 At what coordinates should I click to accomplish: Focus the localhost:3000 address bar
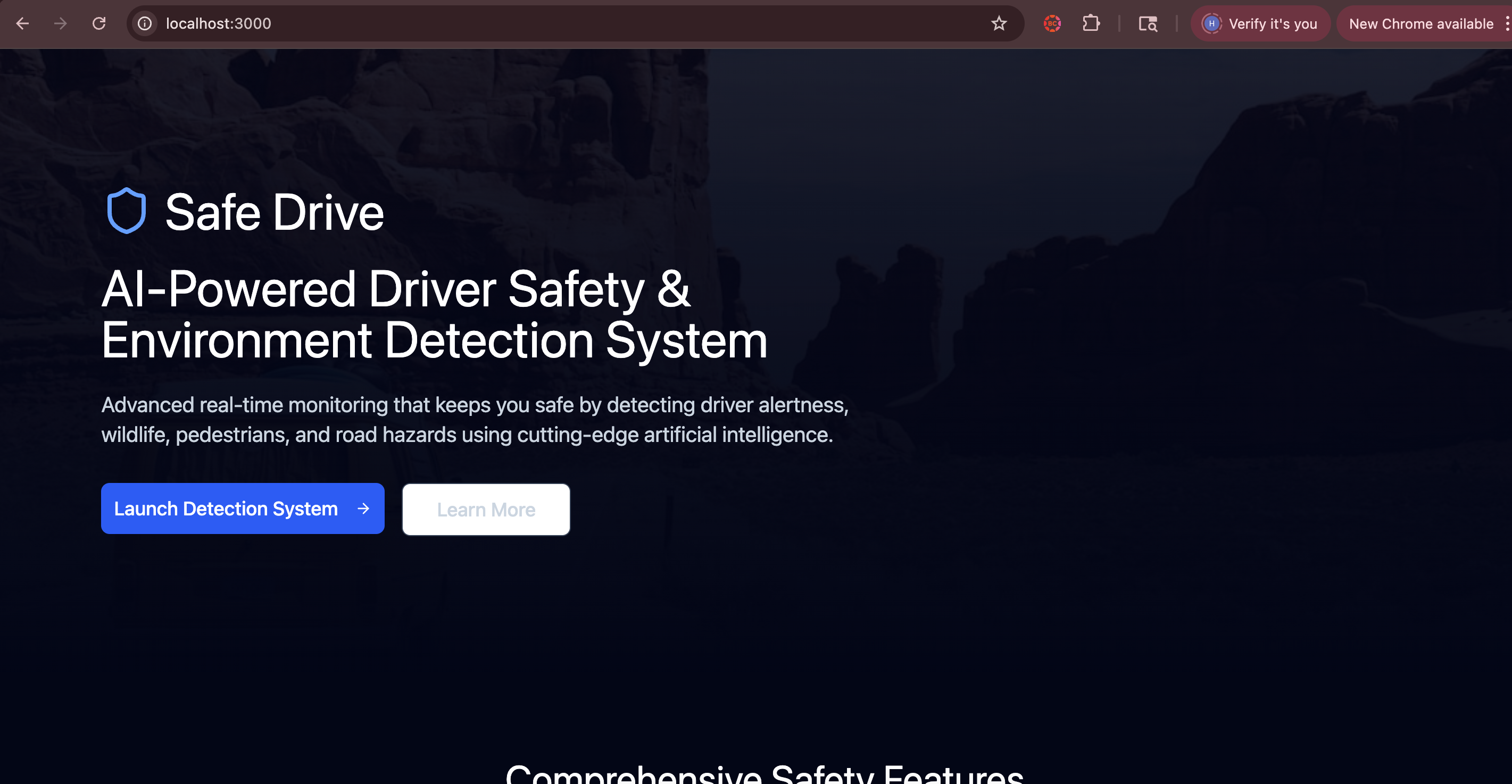(528, 23)
